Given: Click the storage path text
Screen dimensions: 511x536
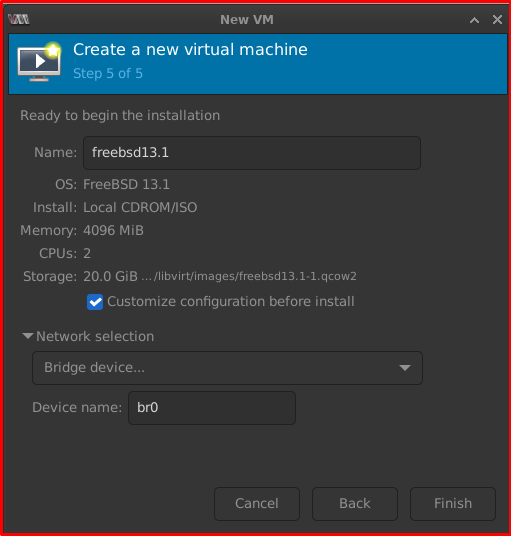Looking at the screenshot, I should point(249,276).
